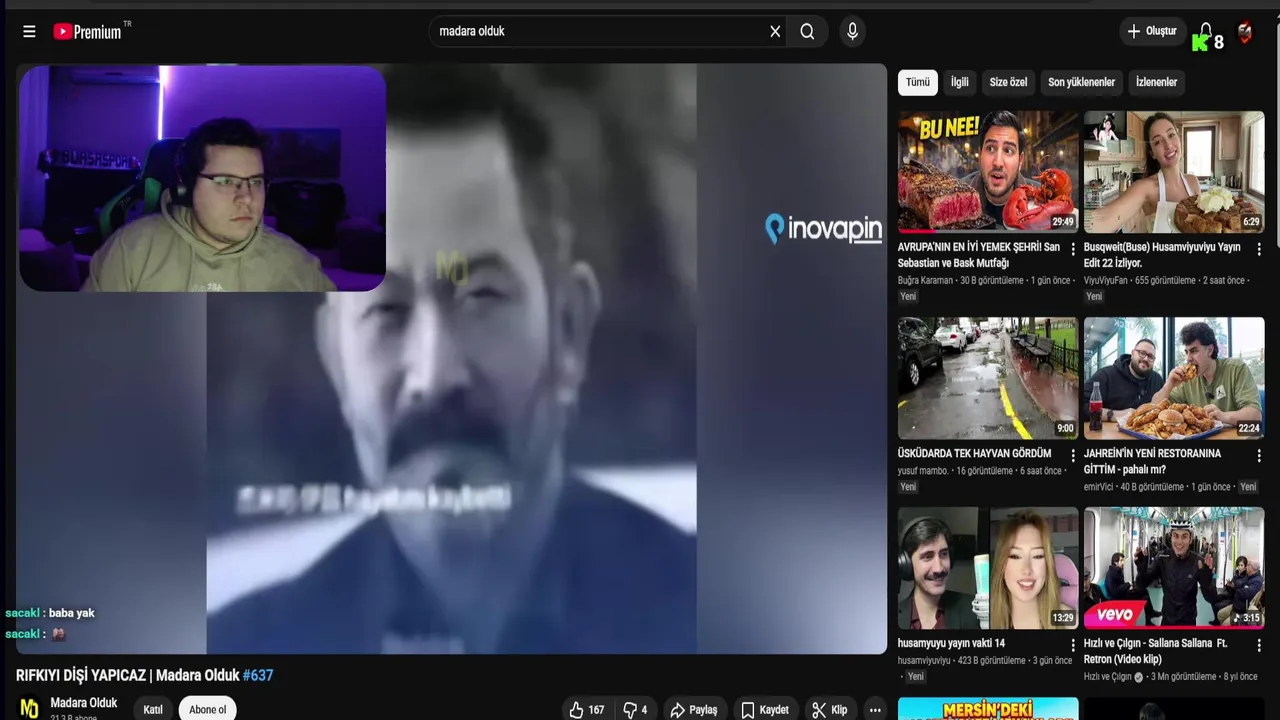Open the Vevo Sallana Sallana thumbnail
The height and width of the screenshot is (720, 1280).
(1174, 568)
